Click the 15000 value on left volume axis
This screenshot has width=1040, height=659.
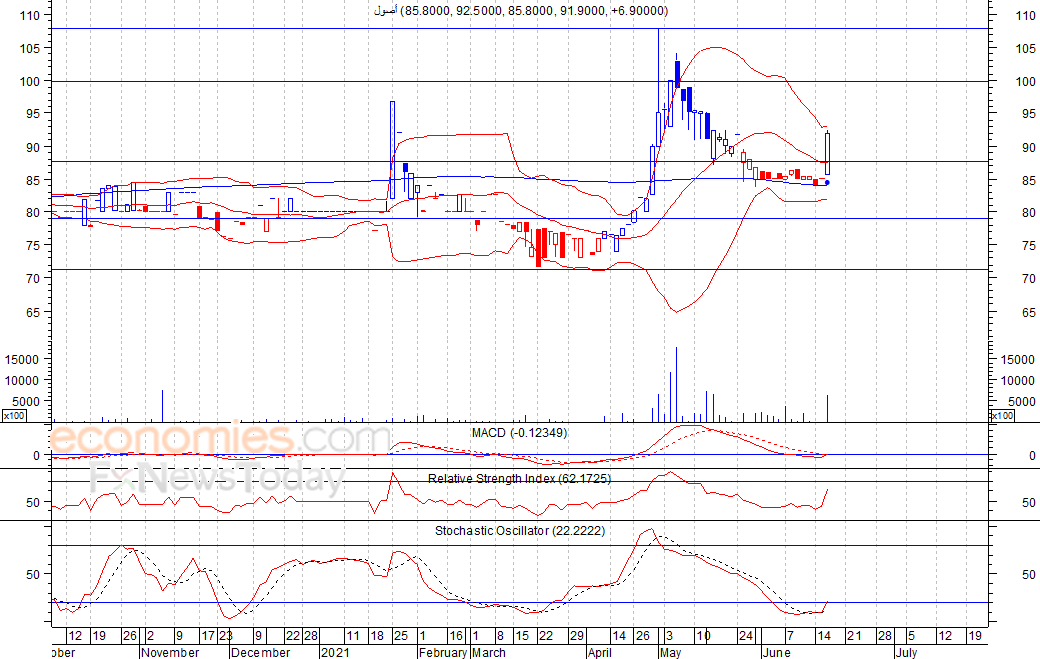(22, 359)
